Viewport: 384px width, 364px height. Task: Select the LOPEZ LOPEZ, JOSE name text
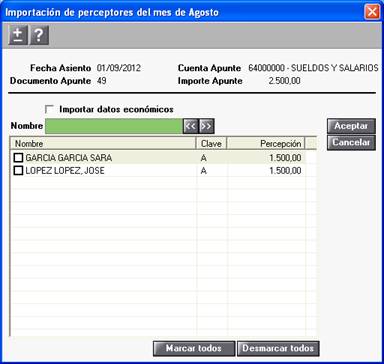pyautogui.click(x=65, y=171)
